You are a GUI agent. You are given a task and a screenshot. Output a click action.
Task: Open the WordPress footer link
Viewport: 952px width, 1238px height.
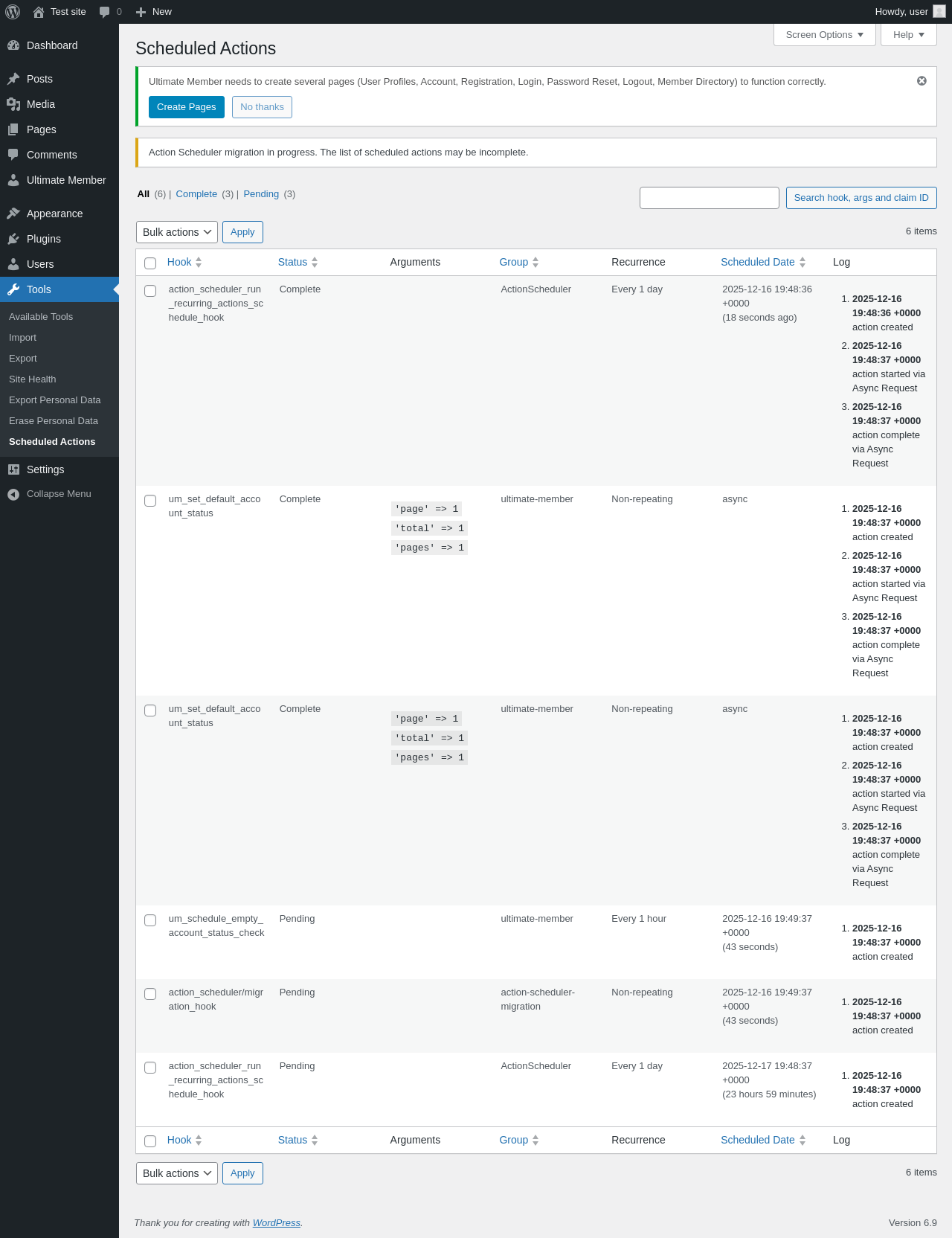point(277,1223)
